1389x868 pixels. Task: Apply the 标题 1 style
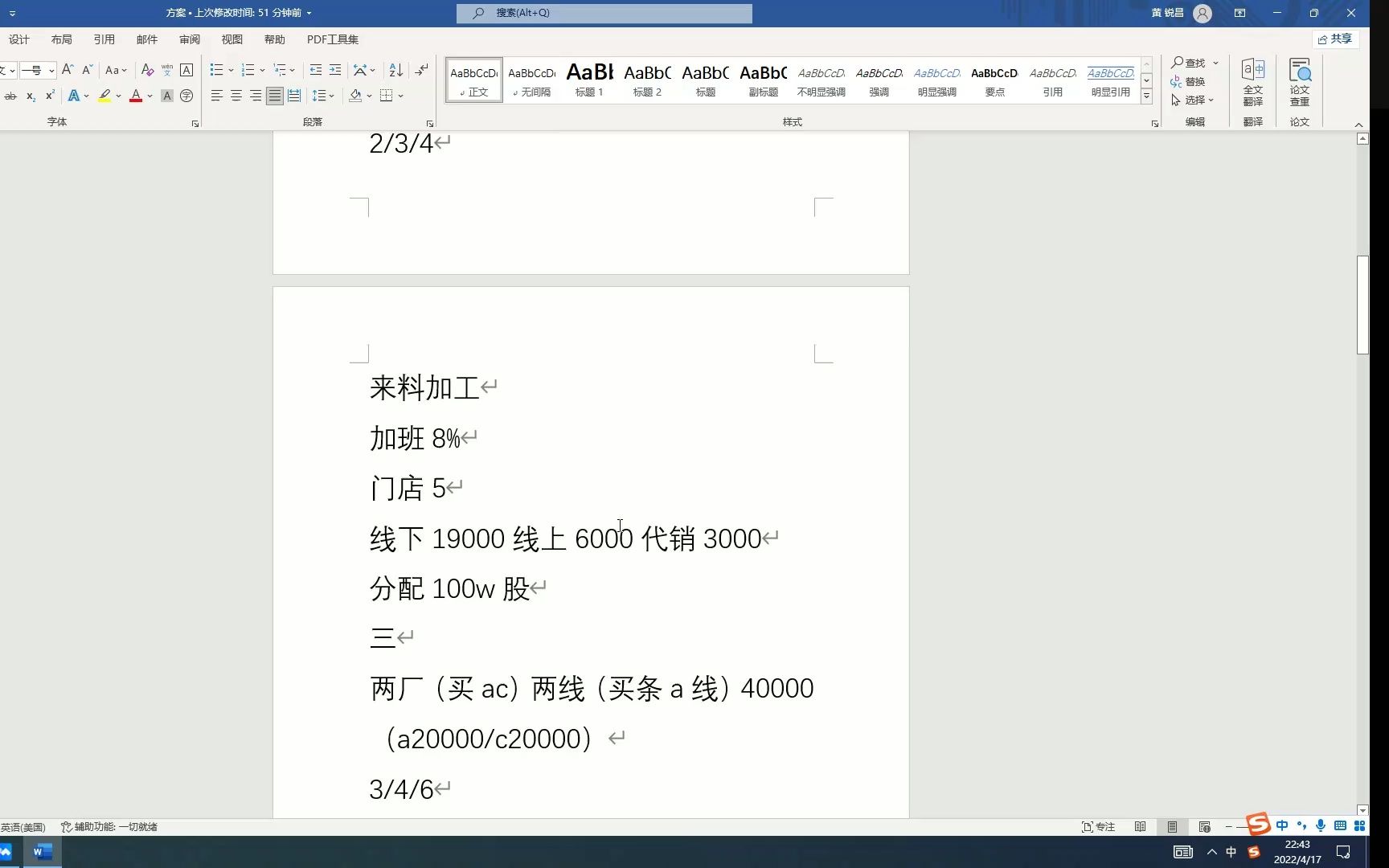click(589, 80)
